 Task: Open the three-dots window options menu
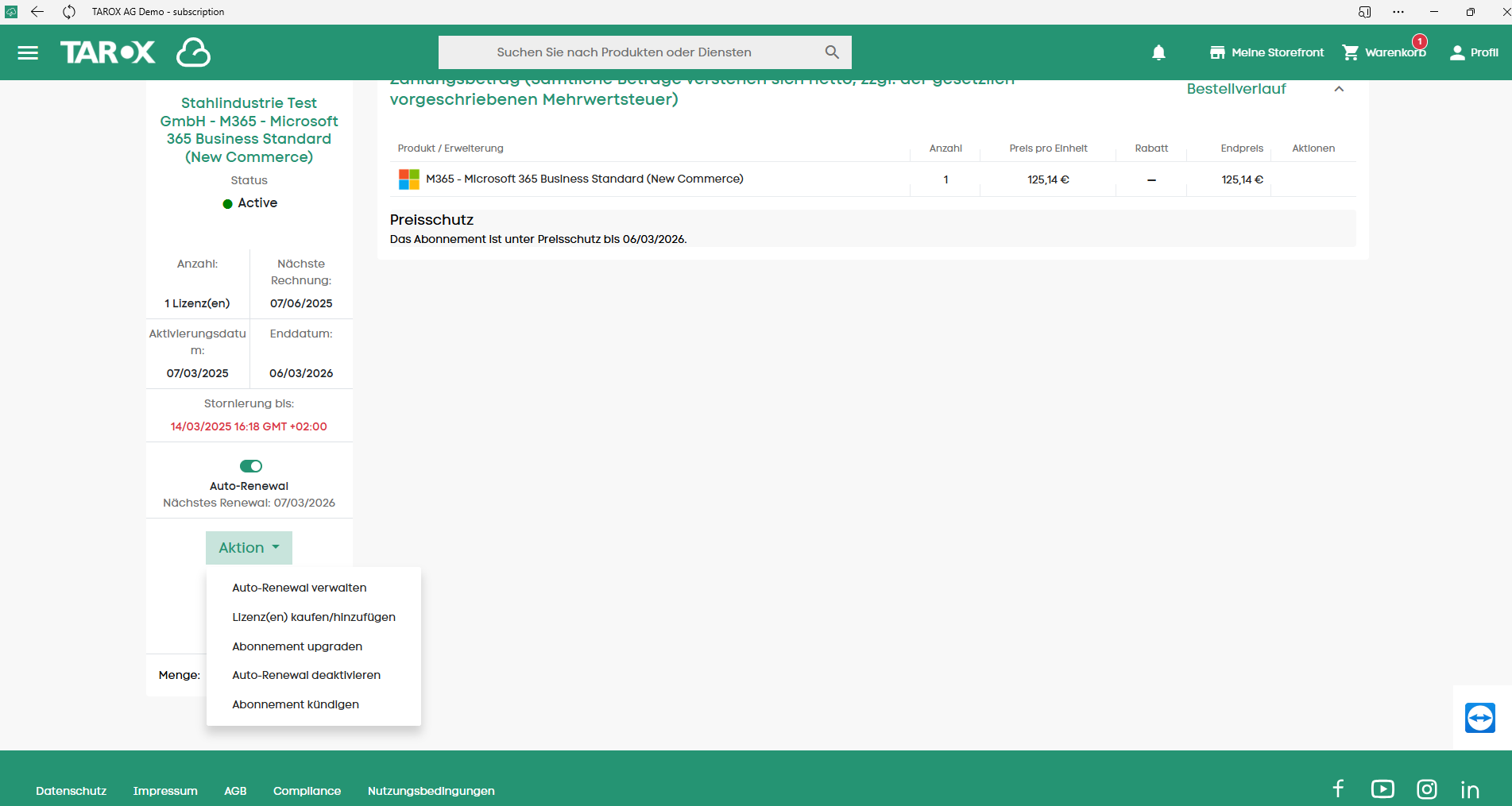1398,12
